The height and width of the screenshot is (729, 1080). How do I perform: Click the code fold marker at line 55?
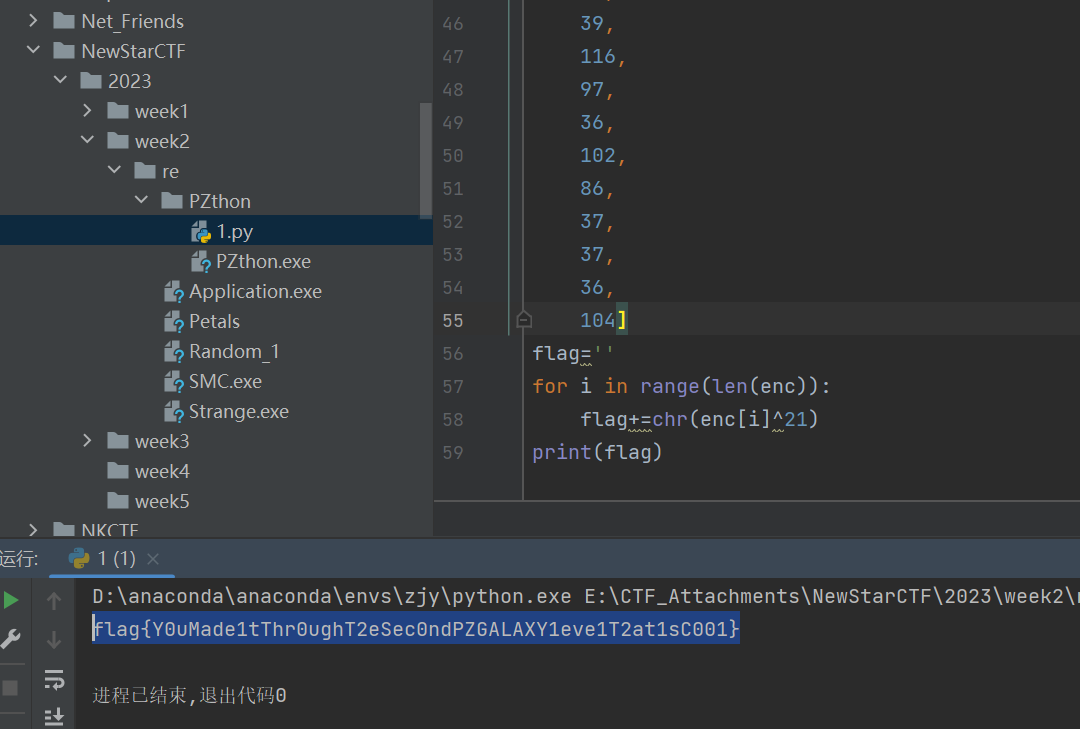click(x=523, y=320)
